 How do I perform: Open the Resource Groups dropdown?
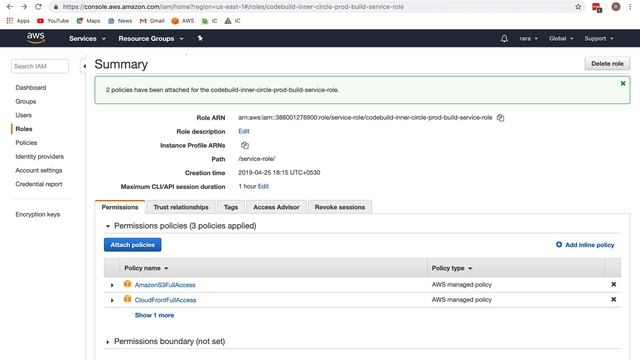(151, 38)
